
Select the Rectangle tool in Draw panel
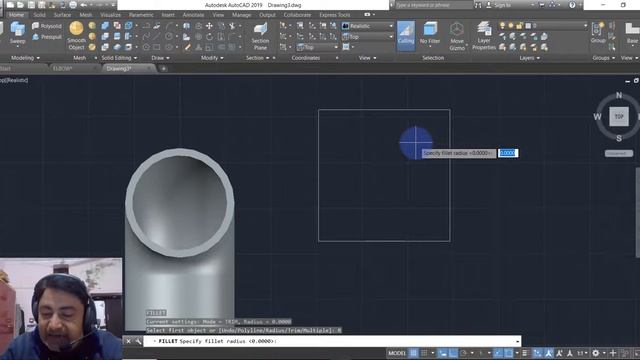point(157,47)
